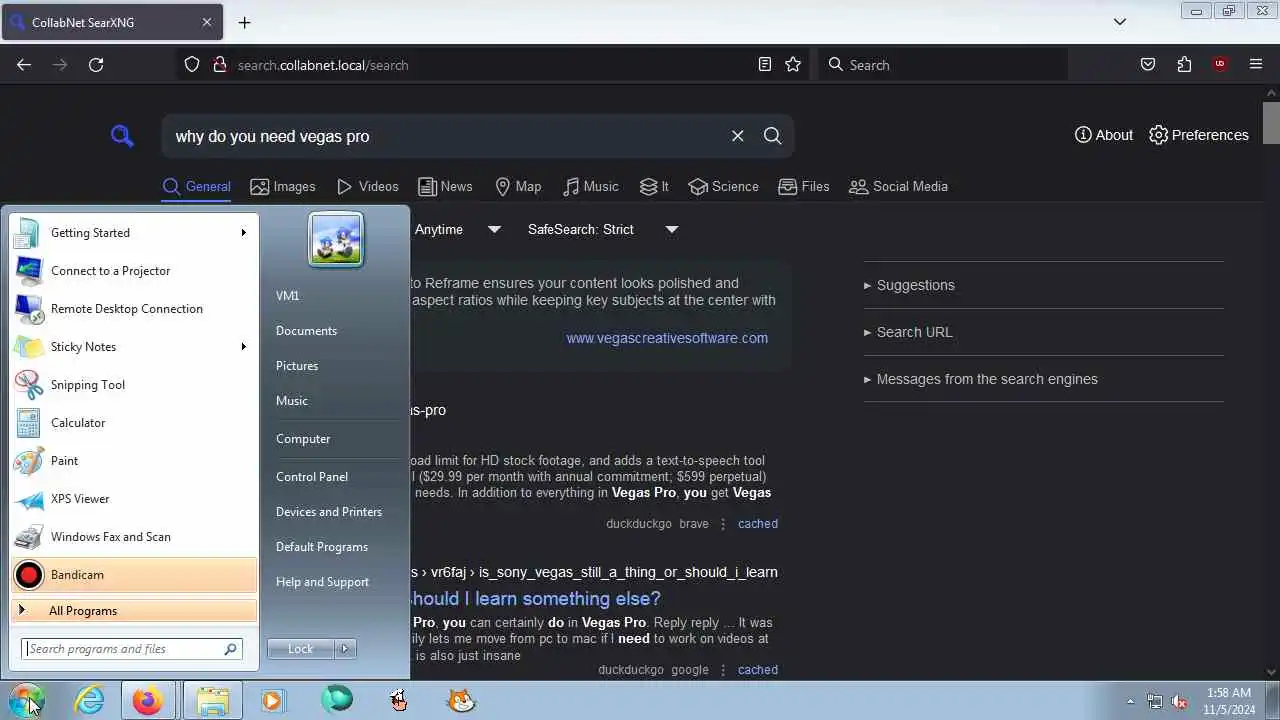This screenshot has width=1280, height=720.
Task: Open Control Panel from Start menu
Action: pos(312,476)
